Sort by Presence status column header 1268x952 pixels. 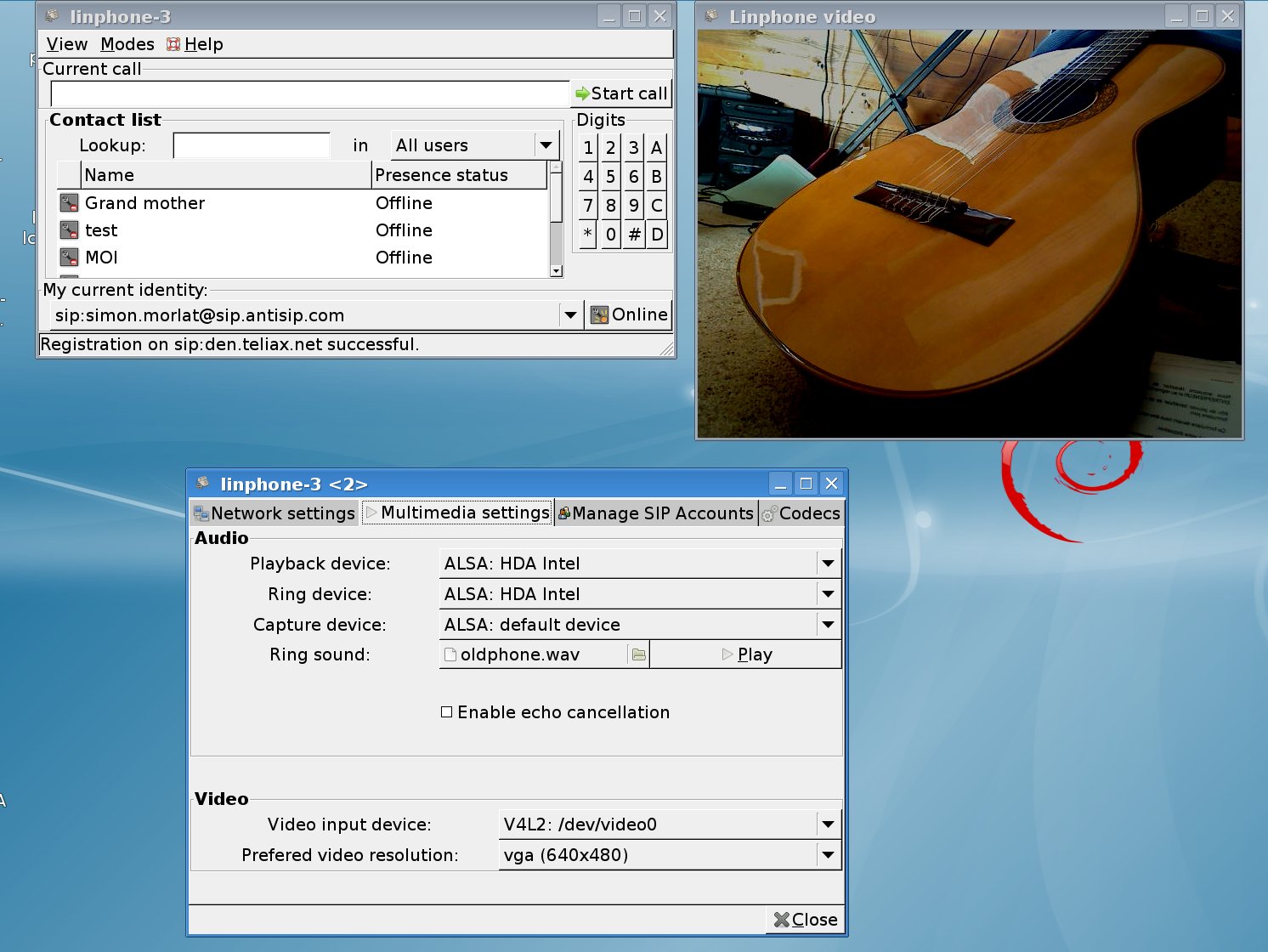coord(460,175)
